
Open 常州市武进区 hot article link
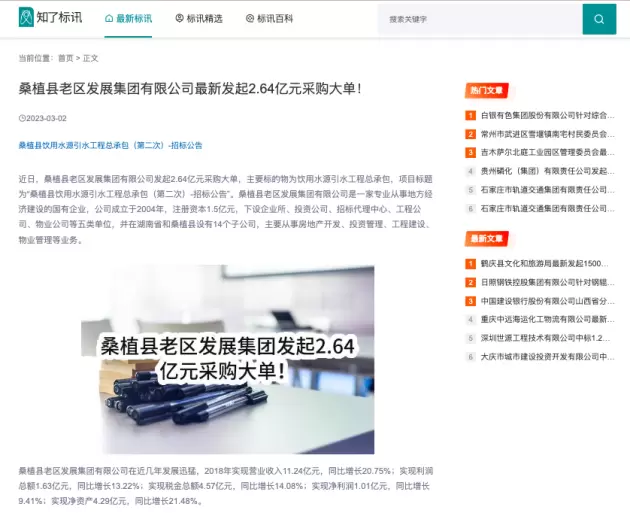click(544, 134)
